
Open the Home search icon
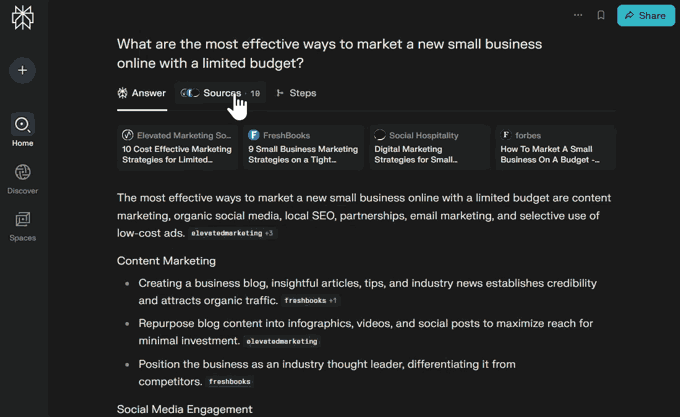pos(22,125)
